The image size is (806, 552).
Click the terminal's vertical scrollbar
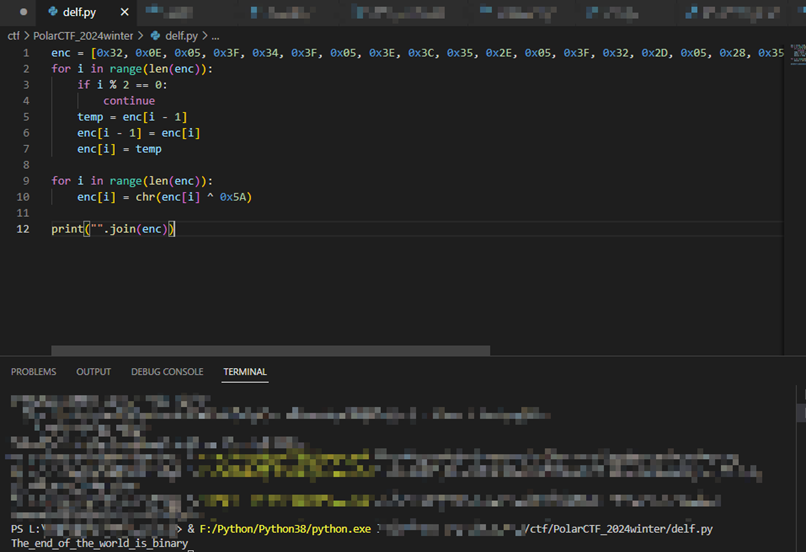[x=801, y=410]
